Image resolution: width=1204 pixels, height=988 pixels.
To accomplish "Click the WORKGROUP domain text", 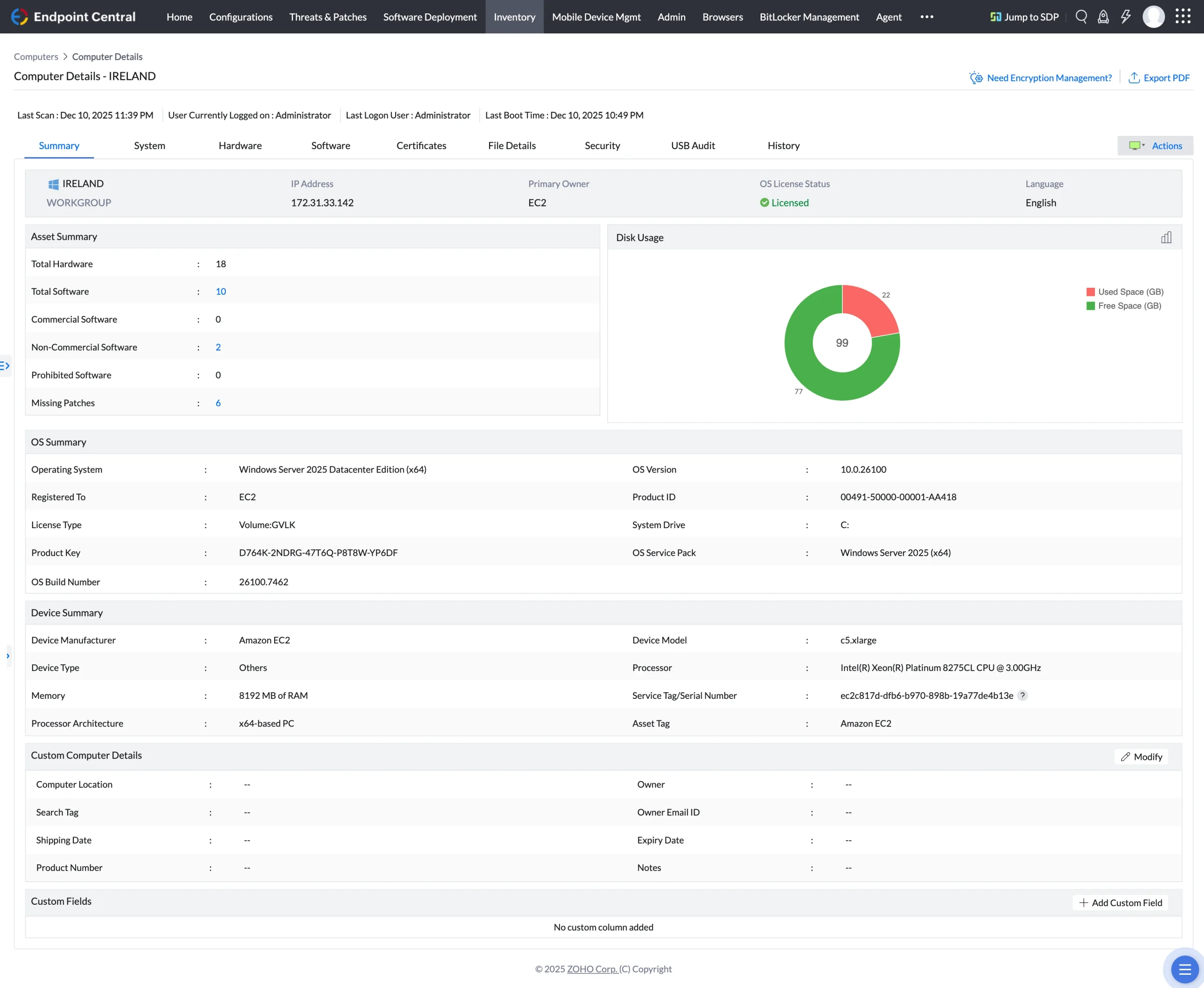I will click(79, 203).
